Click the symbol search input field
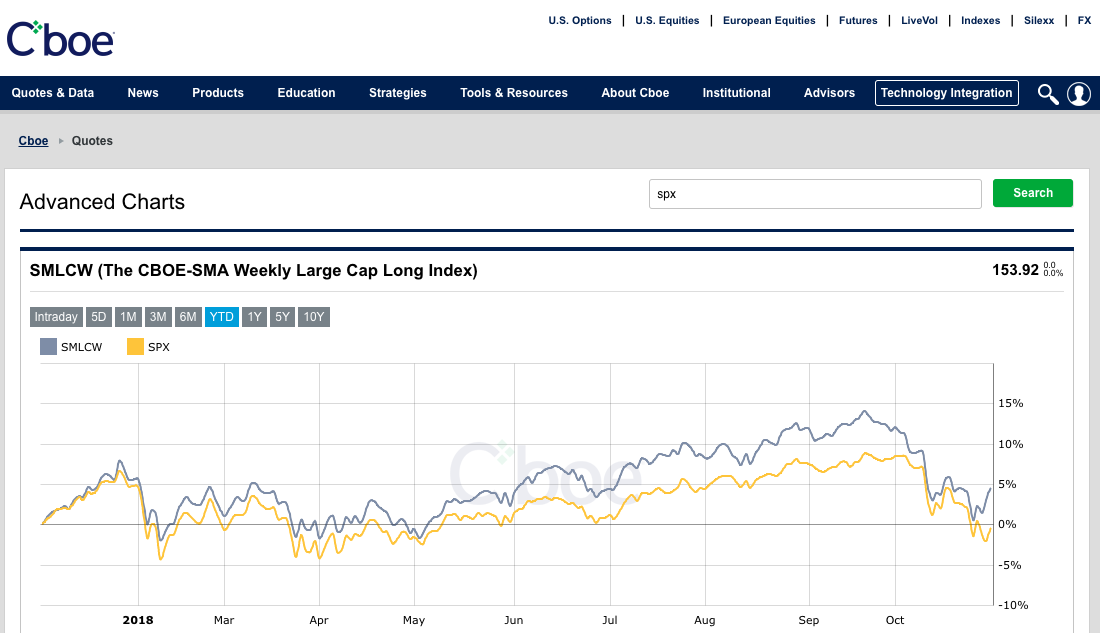The width and height of the screenshot is (1100, 633). pos(815,194)
